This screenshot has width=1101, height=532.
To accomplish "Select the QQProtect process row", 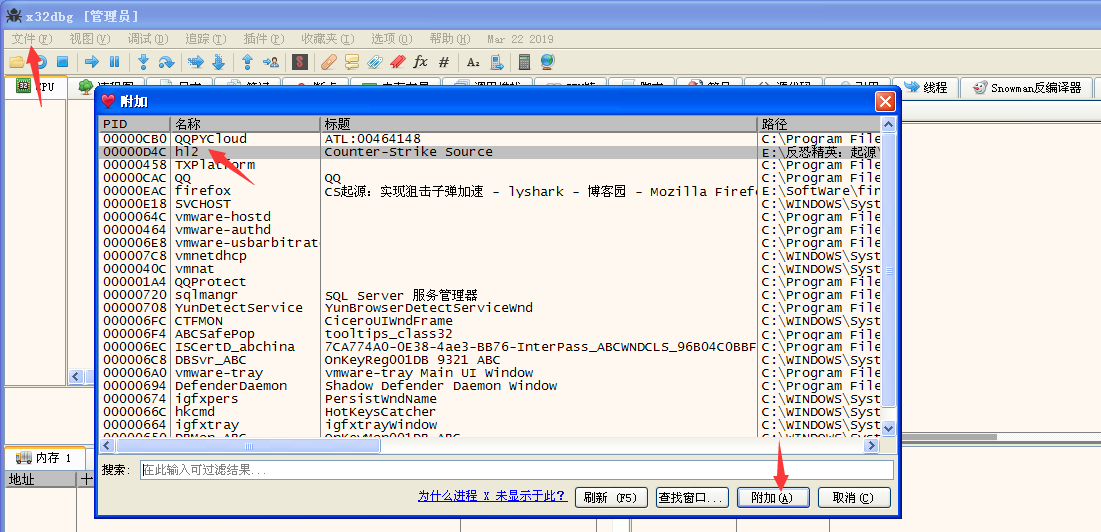I will point(490,282).
